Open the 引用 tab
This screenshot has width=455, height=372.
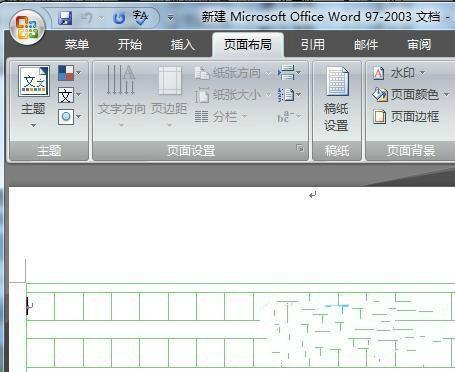tap(312, 45)
